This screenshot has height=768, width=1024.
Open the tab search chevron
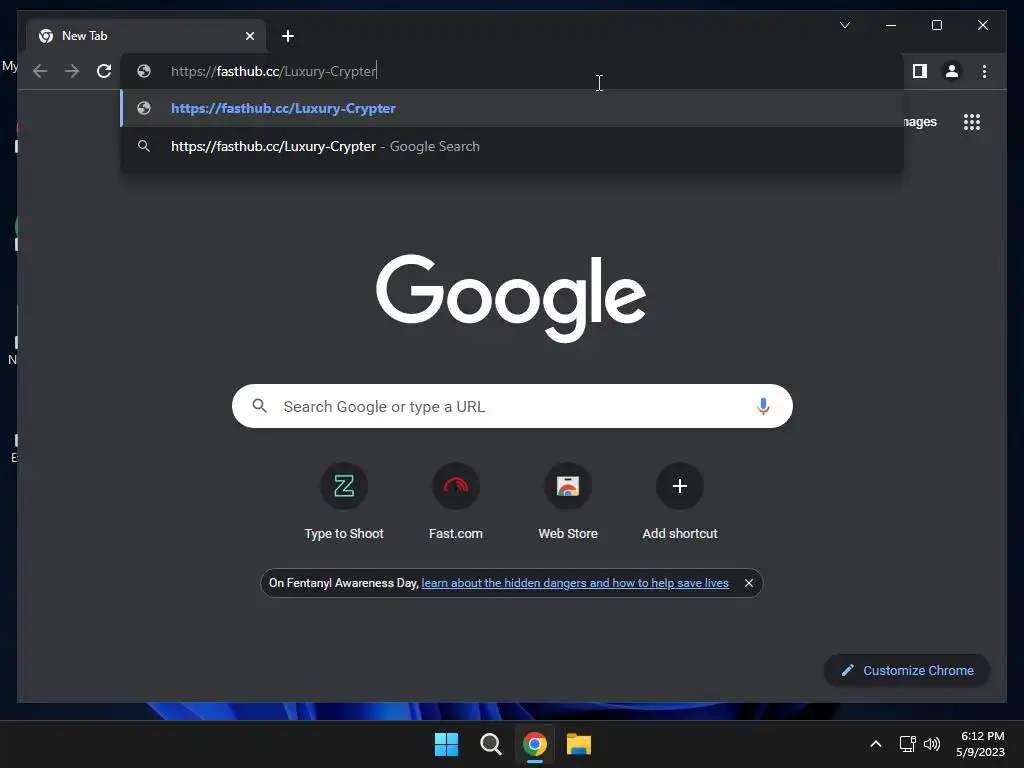844,25
